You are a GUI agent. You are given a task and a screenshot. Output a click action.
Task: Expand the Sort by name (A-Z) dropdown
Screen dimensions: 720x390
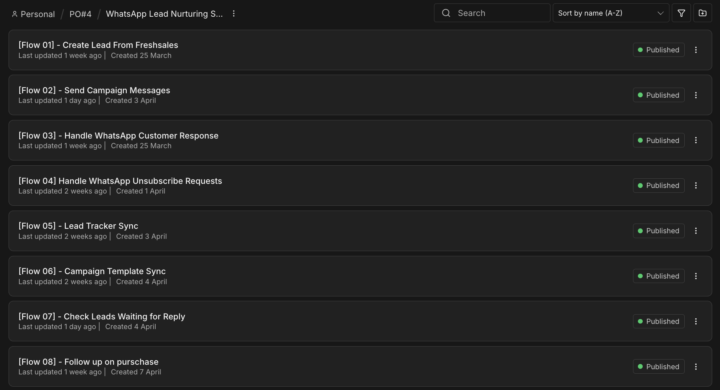pyautogui.click(x=611, y=13)
